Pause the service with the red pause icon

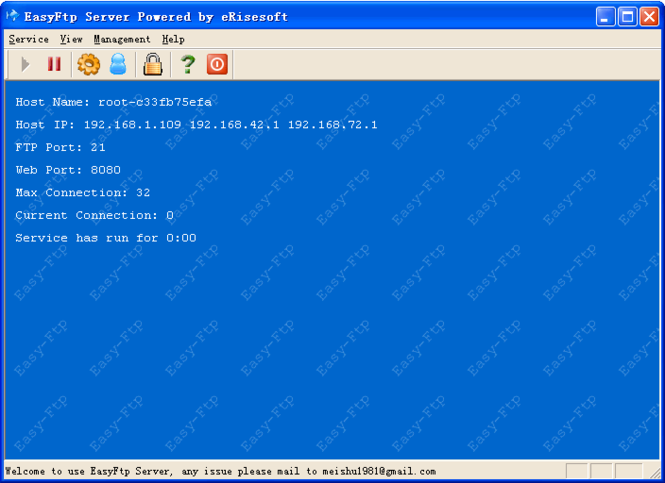(x=54, y=64)
